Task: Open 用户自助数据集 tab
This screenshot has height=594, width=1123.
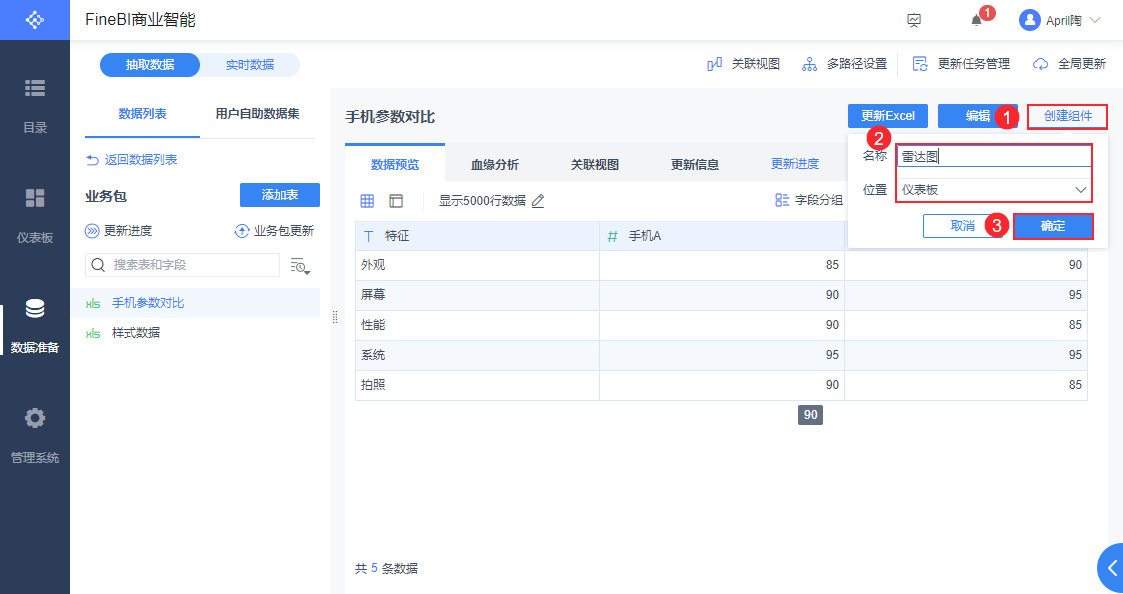Action: (257, 114)
